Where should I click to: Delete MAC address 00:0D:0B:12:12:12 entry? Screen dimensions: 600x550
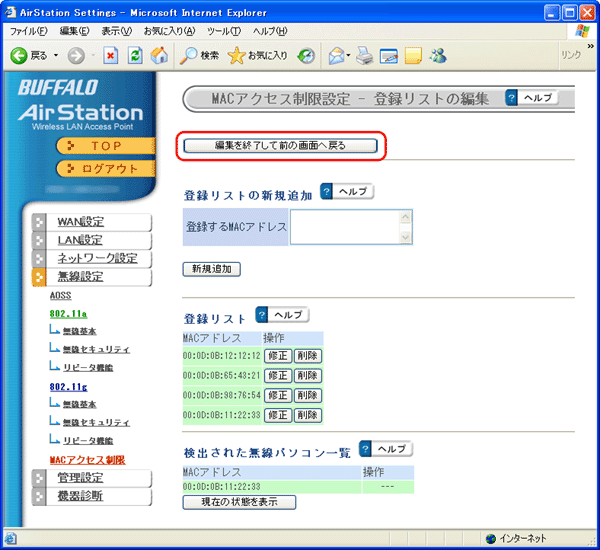point(308,356)
